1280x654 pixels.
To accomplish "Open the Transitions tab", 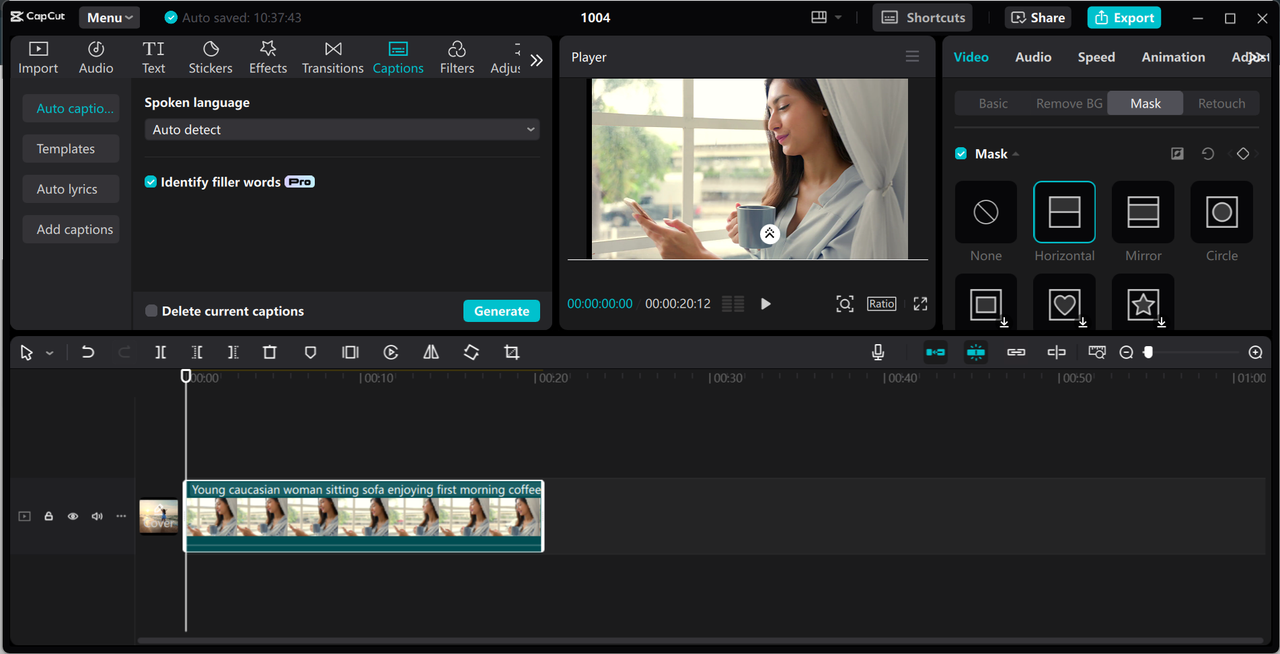I will 333,58.
